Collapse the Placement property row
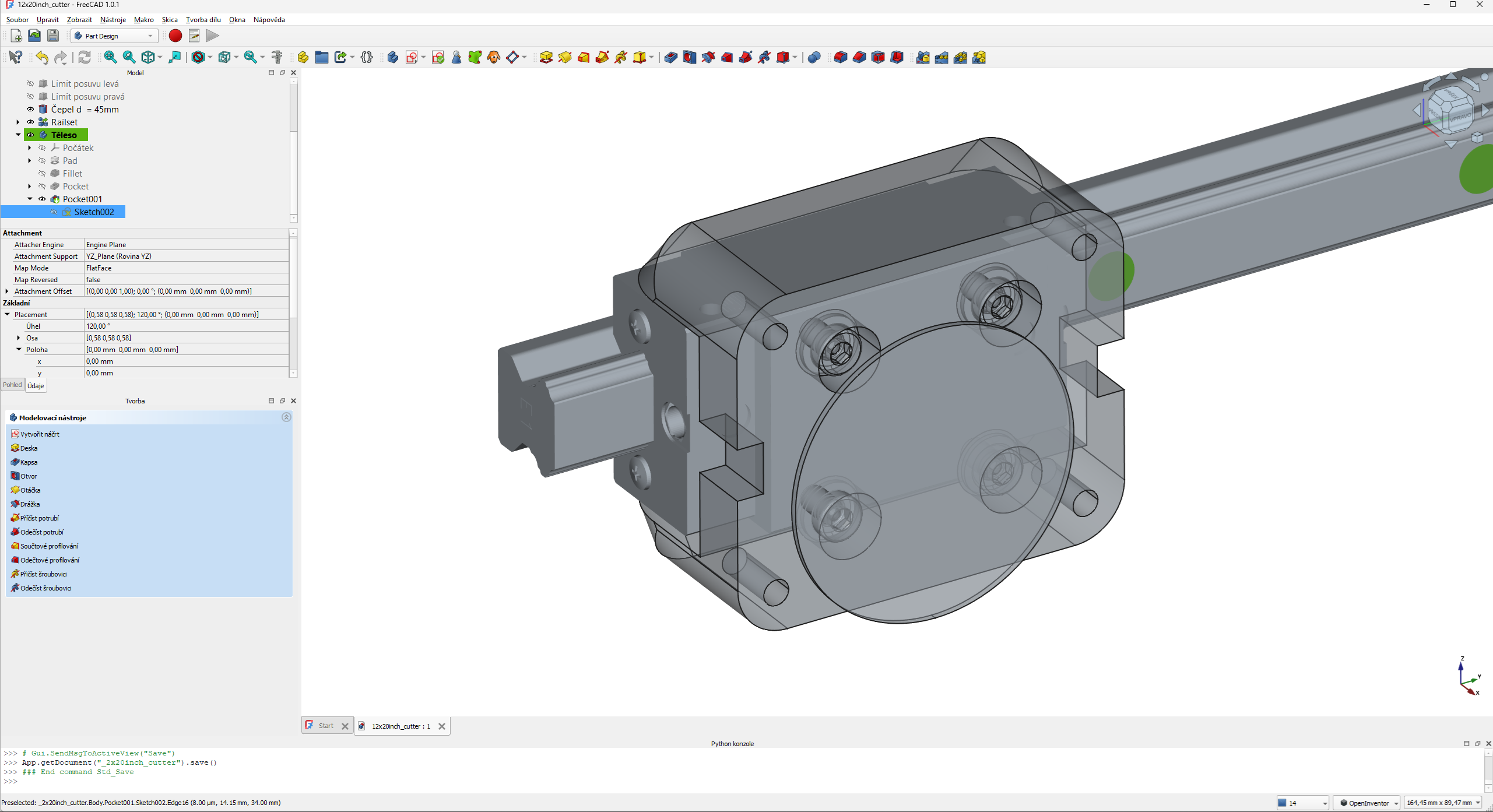This screenshot has width=1493, height=812. point(7,314)
